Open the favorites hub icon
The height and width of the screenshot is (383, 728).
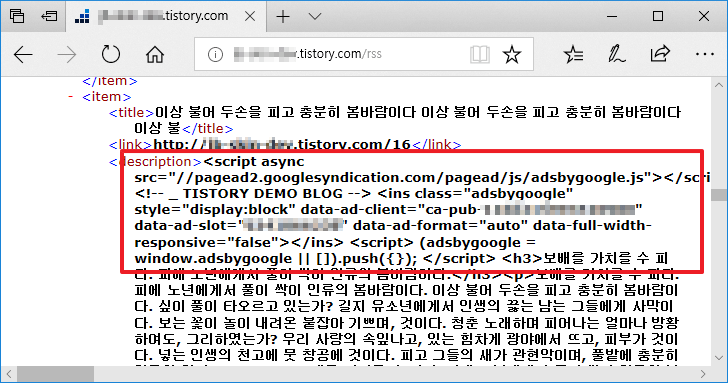(x=573, y=55)
